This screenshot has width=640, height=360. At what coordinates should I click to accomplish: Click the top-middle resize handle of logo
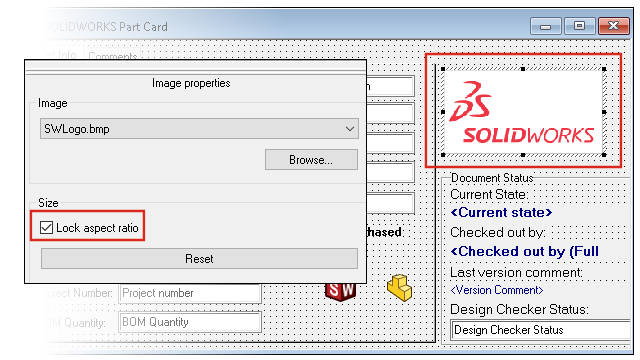(x=523, y=69)
